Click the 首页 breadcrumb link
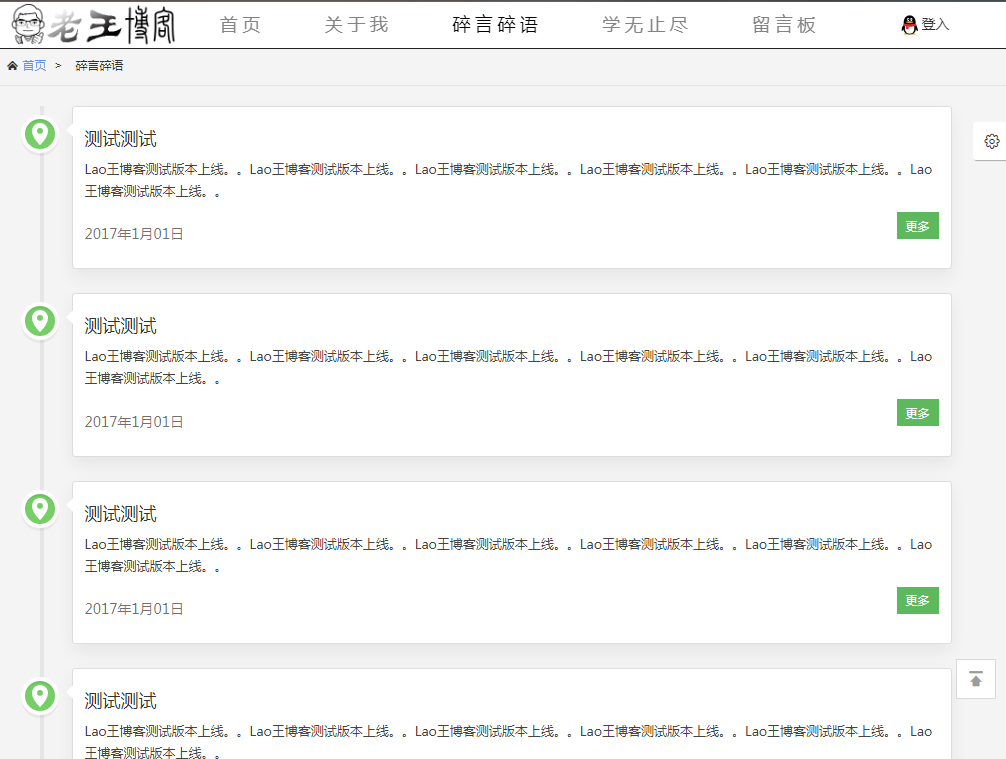The height and width of the screenshot is (759, 1006). click(x=34, y=66)
